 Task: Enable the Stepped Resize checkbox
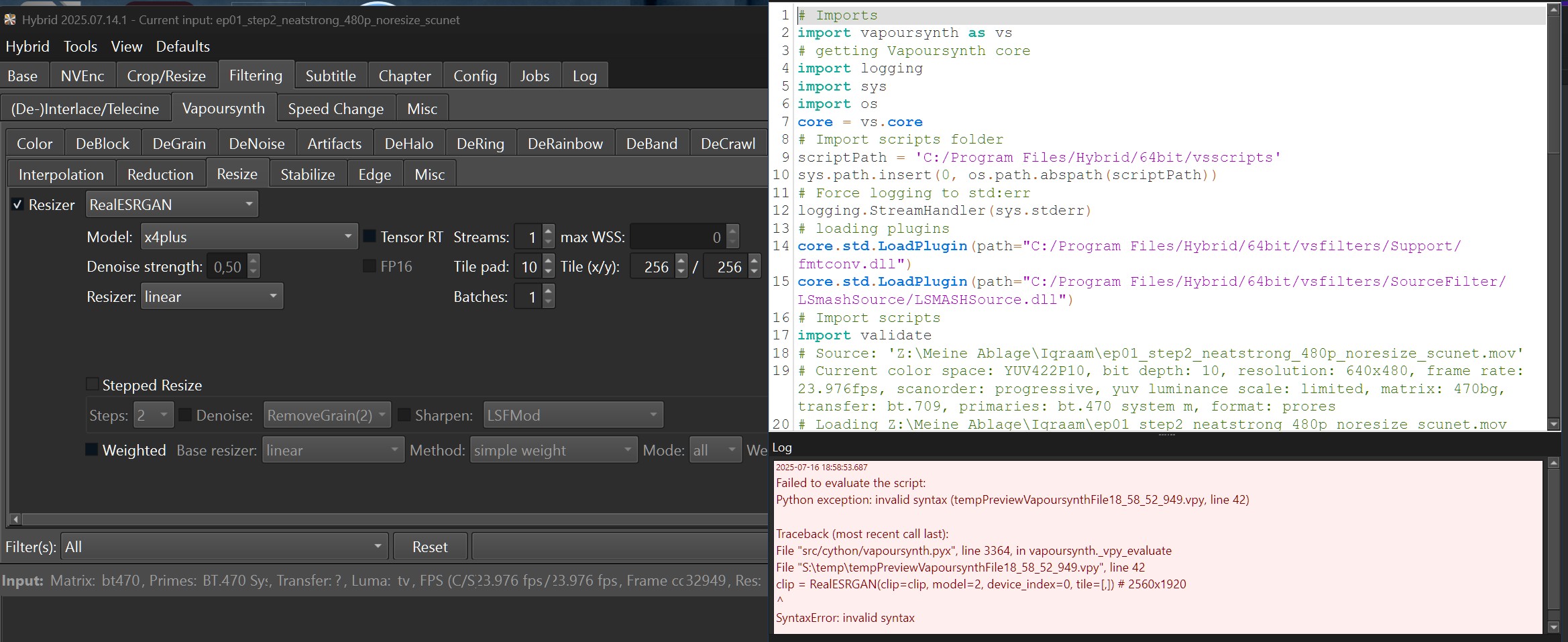pos(93,384)
